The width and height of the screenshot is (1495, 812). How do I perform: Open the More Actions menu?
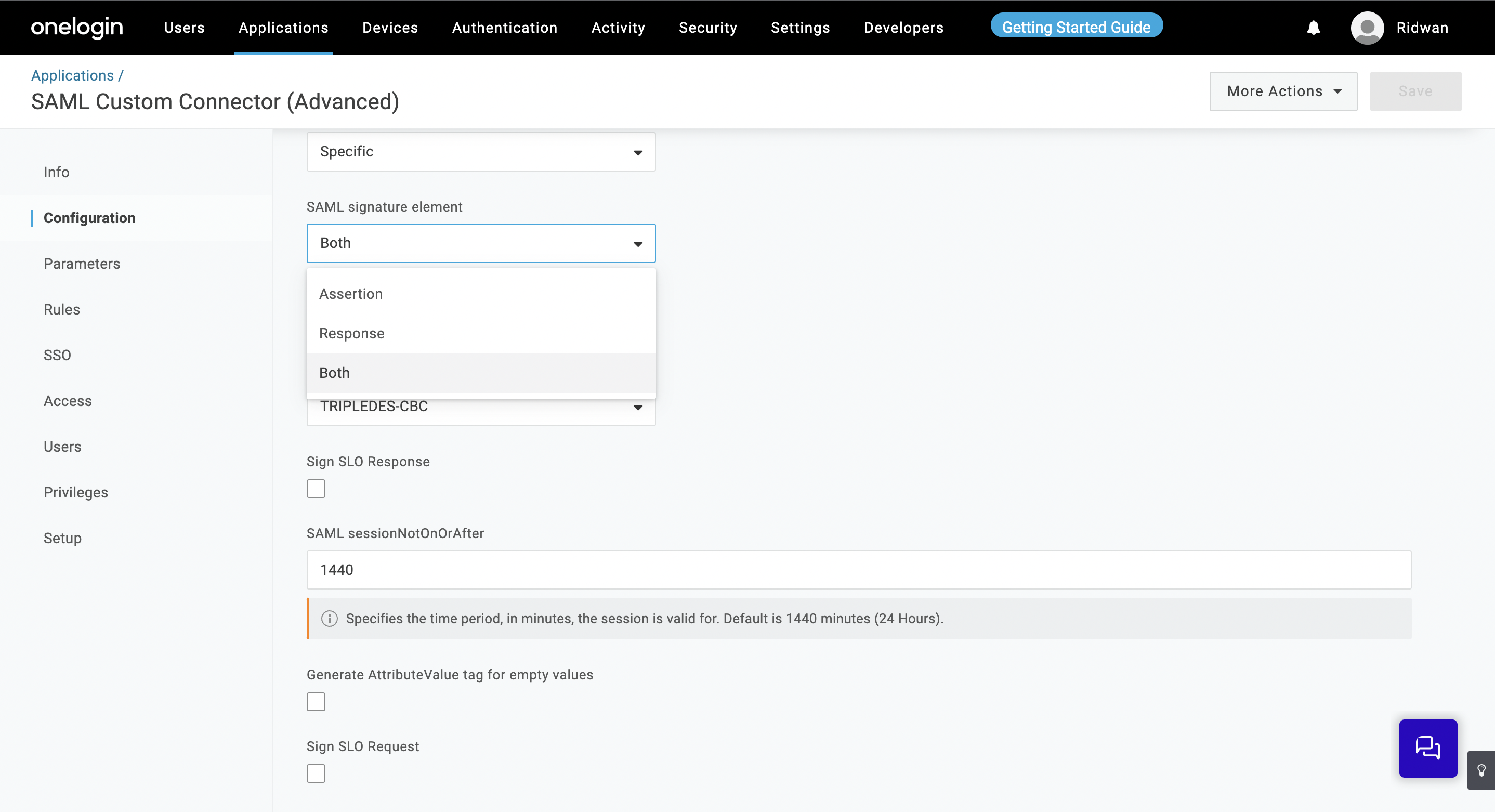click(x=1282, y=91)
